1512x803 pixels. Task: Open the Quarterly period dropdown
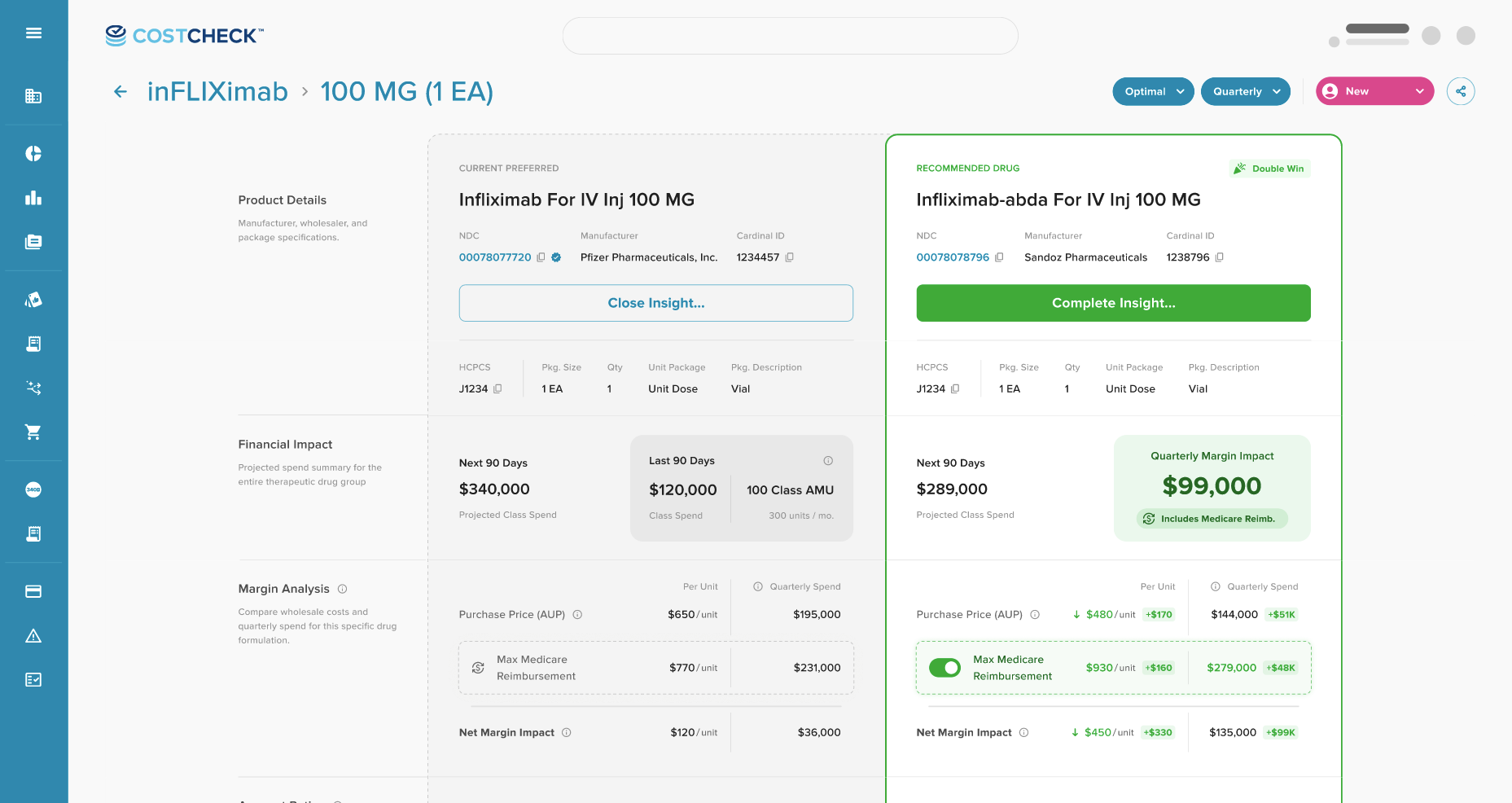tap(1246, 91)
